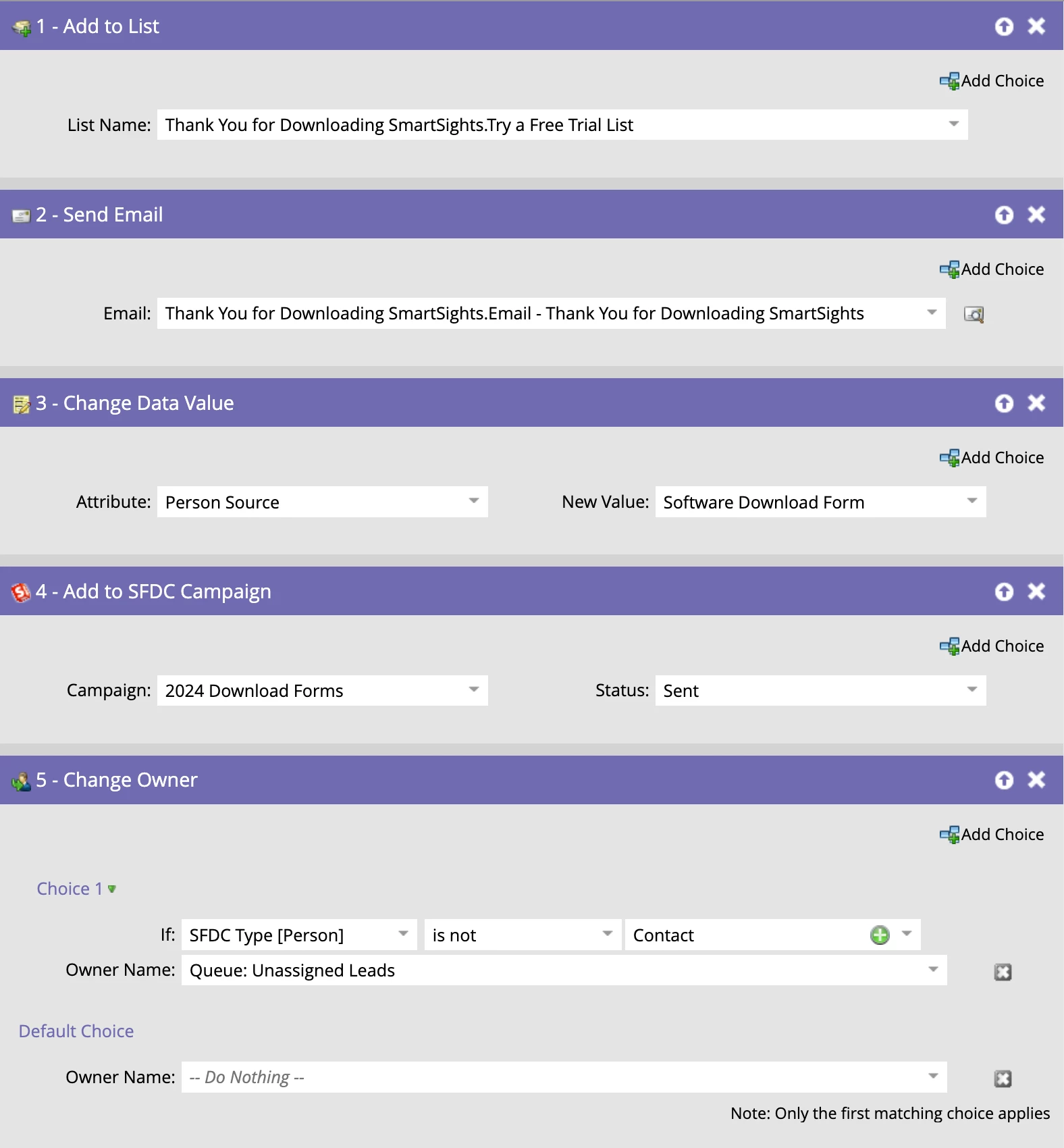
Task: Click the List Name input field text
Action: pos(399,125)
